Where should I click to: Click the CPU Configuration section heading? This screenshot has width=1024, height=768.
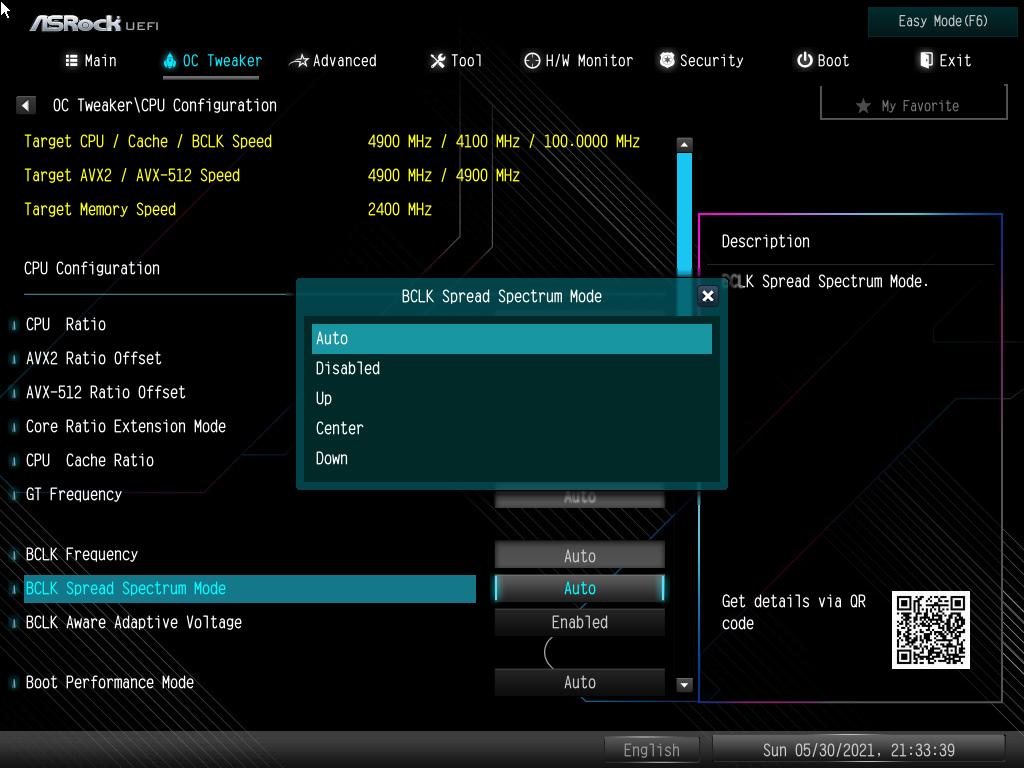pos(91,268)
